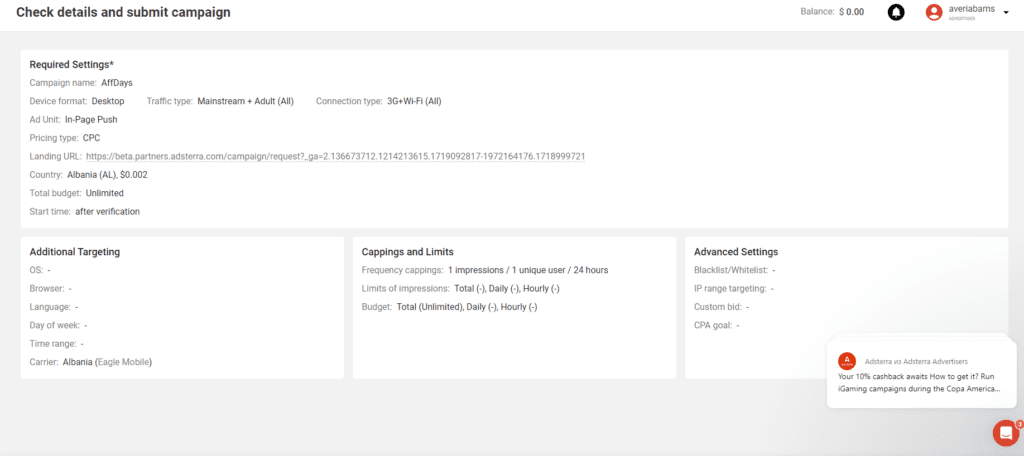Click the Day of week label
The image size is (1024, 456).
tap(55, 325)
